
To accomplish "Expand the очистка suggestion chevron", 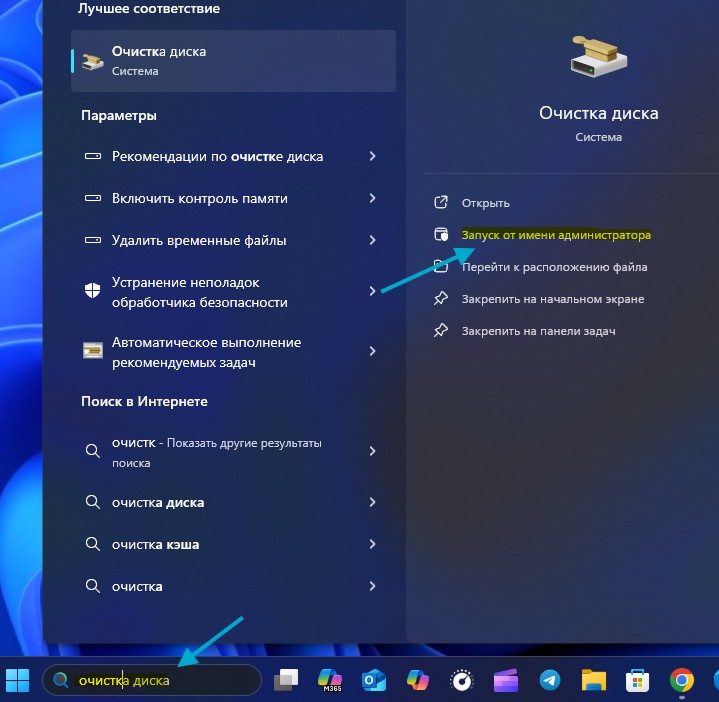I will tap(372, 586).
